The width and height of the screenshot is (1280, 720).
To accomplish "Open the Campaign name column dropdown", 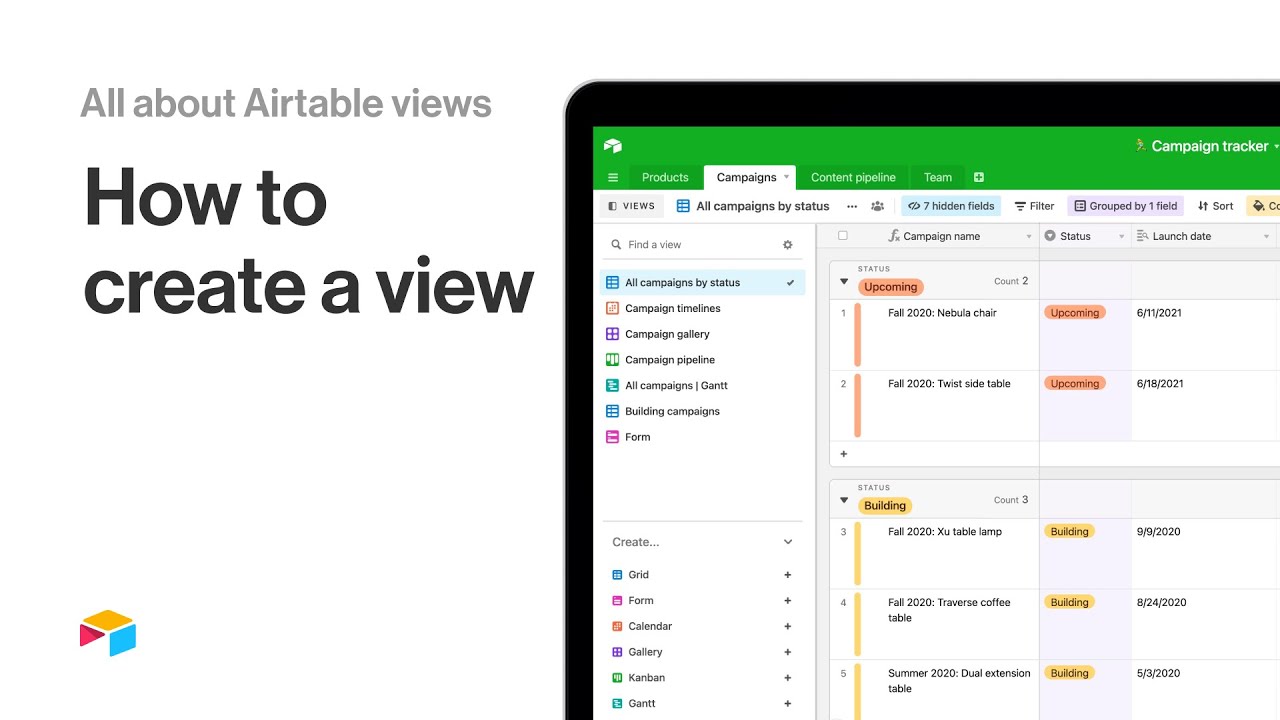I will tap(1029, 237).
